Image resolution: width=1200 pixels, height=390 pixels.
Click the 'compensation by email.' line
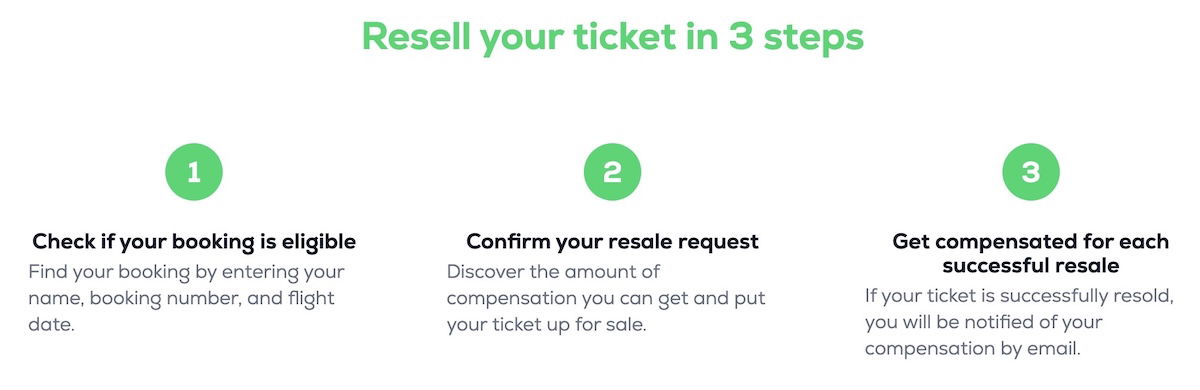coord(974,348)
